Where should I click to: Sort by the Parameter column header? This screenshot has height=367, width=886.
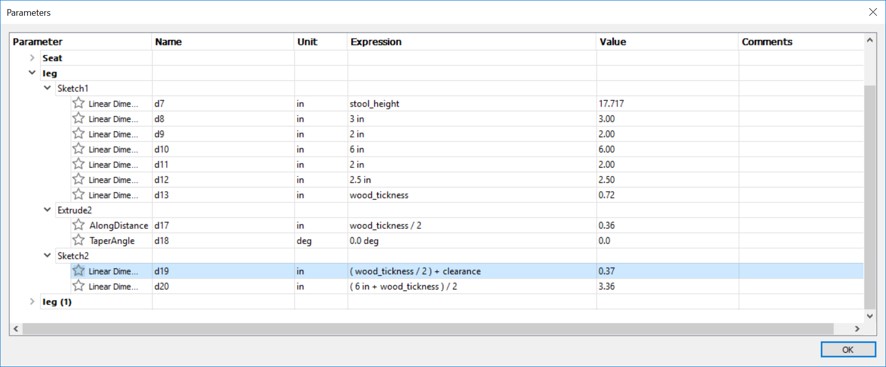[81, 42]
